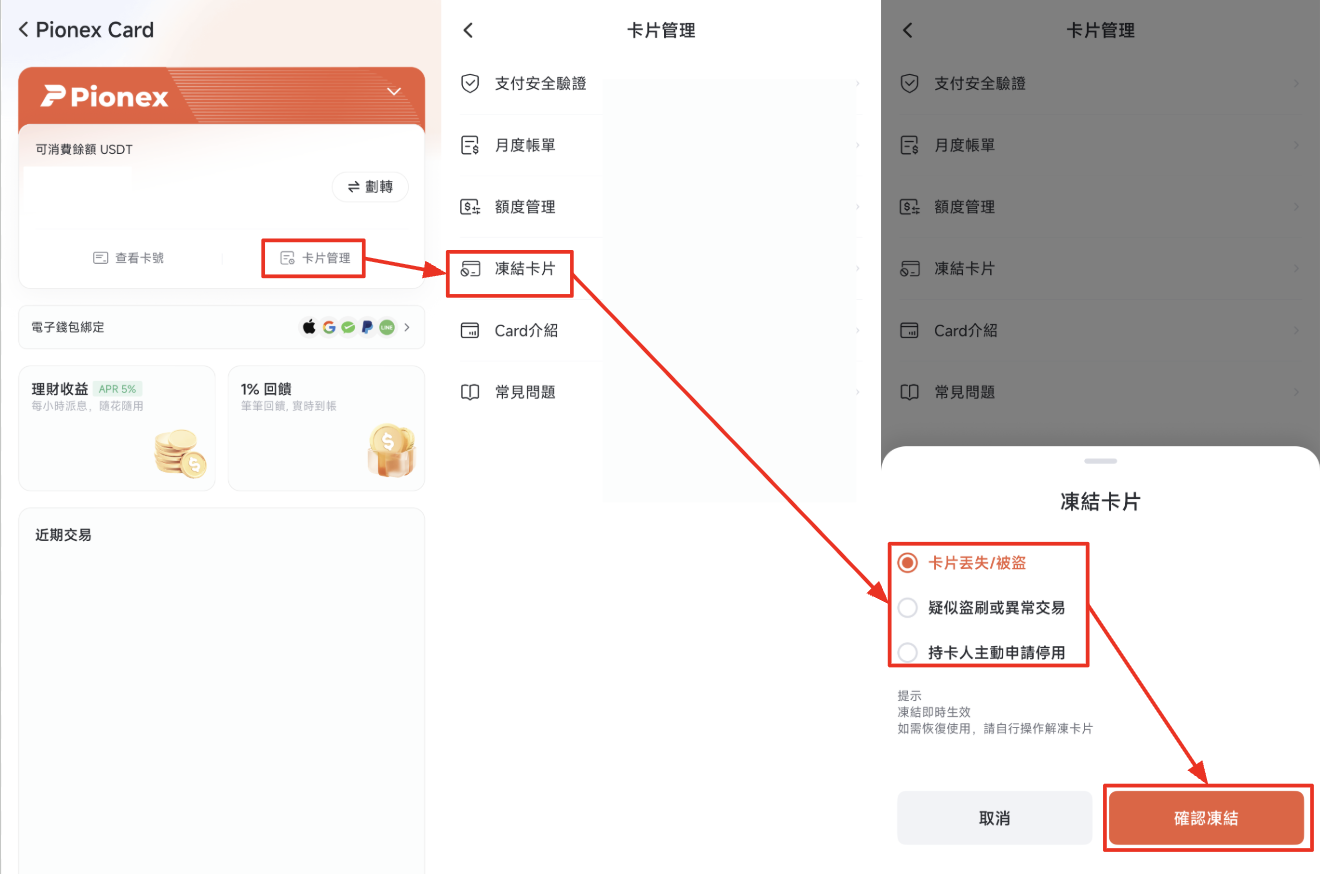Image resolution: width=1320 pixels, height=874 pixels.
Task: Click 常見問題 icon in dimmed right panel
Action: (x=909, y=392)
